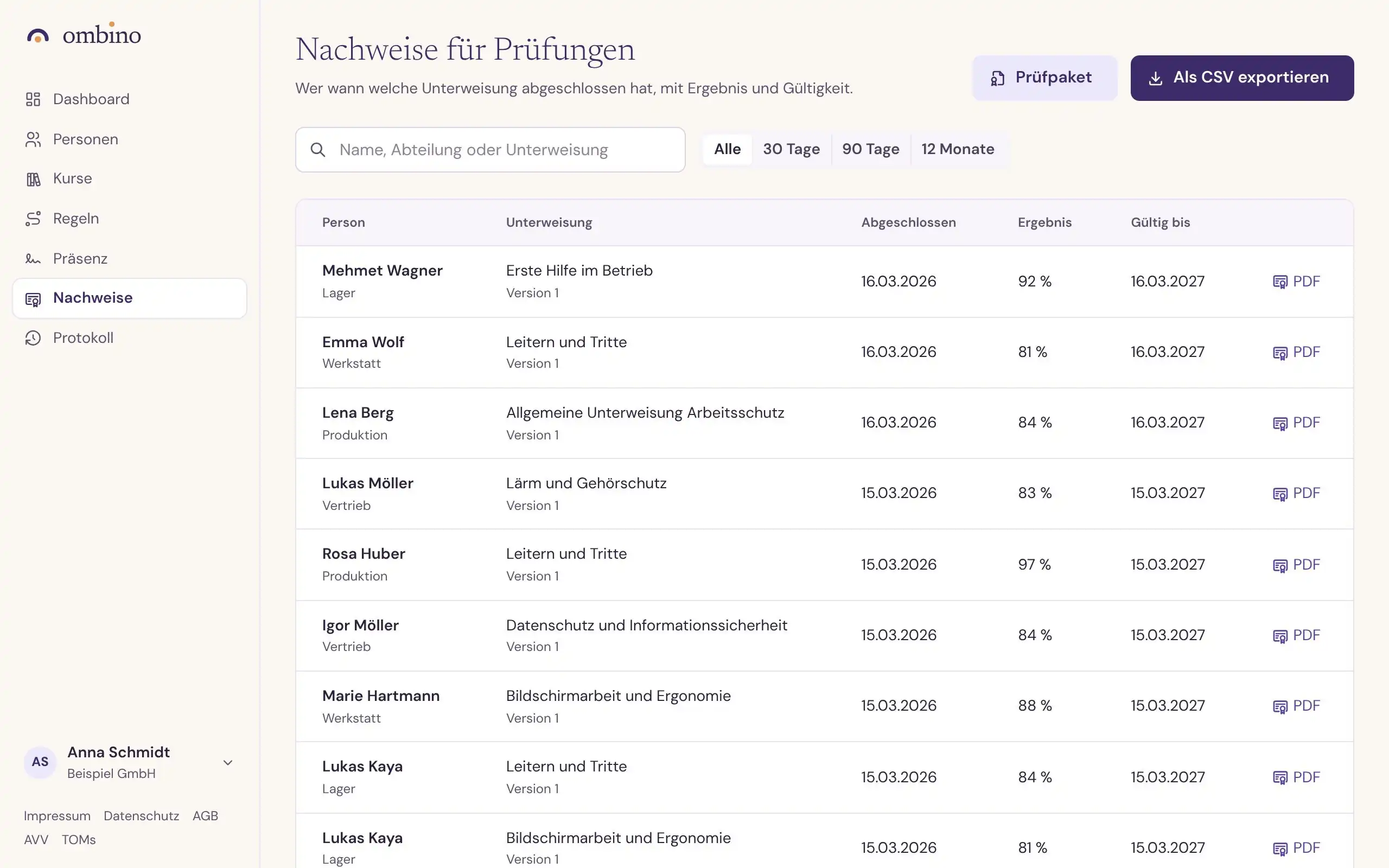Click the Prüfpaket button label
This screenshot has width=1389, height=868.
coord(1053,78)
